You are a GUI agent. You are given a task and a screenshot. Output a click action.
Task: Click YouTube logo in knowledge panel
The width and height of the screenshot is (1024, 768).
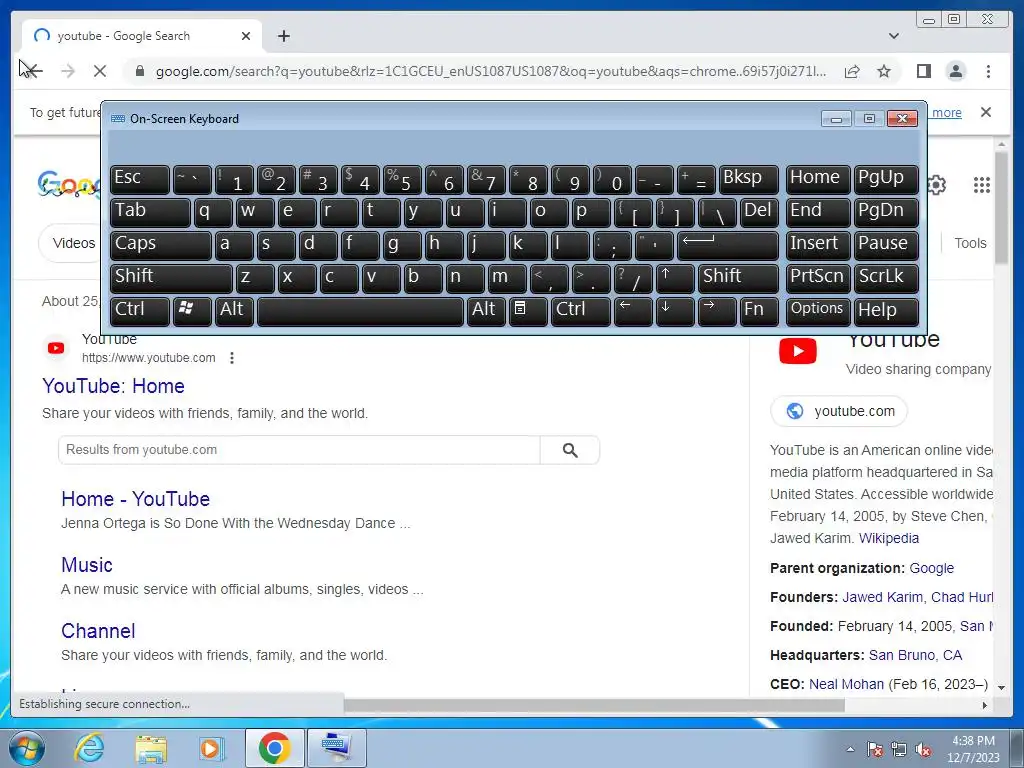tap(797, 351)
